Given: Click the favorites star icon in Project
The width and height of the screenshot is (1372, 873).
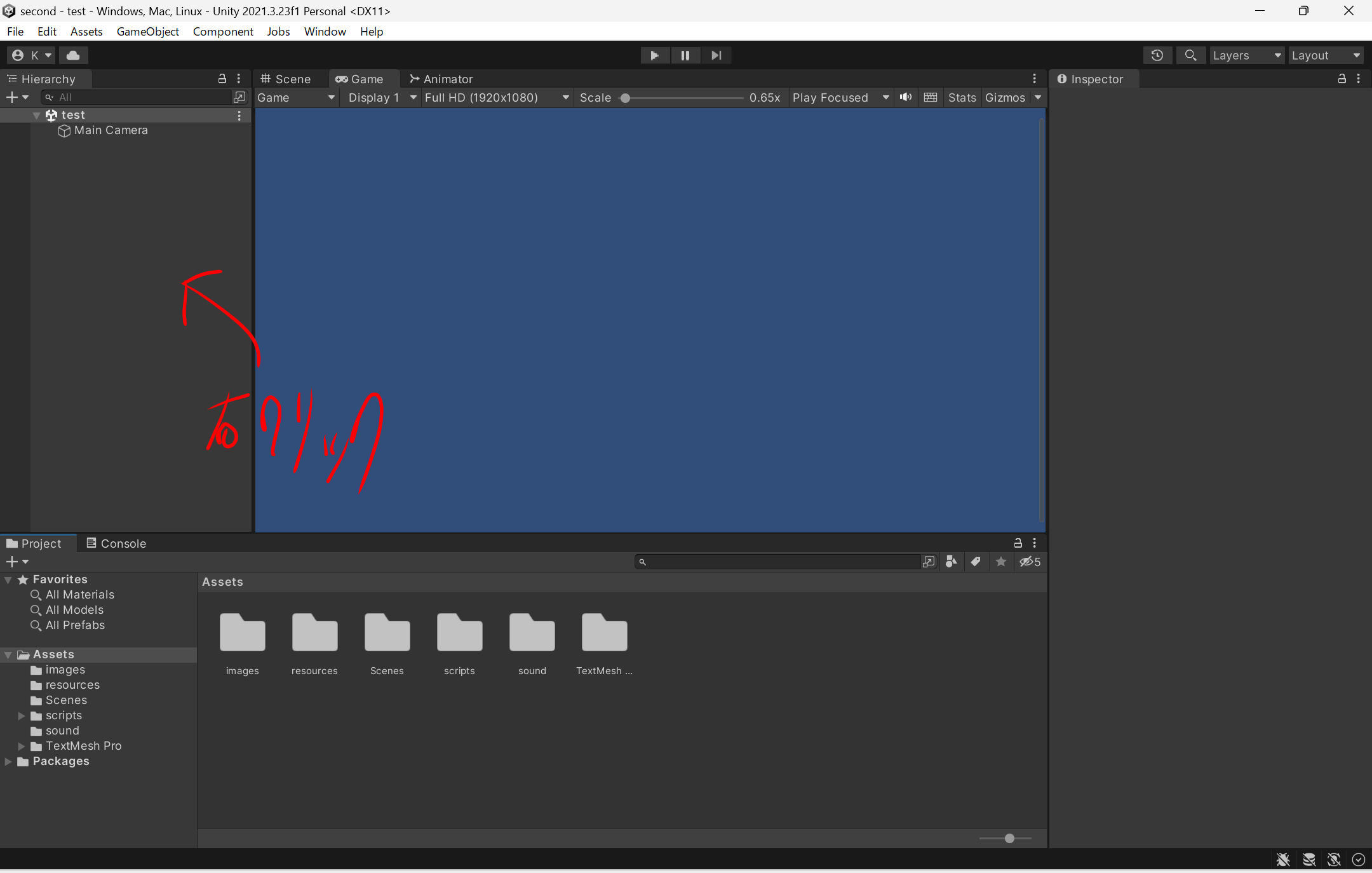Looking at the screenshot, I should (x=1001, y=562).
